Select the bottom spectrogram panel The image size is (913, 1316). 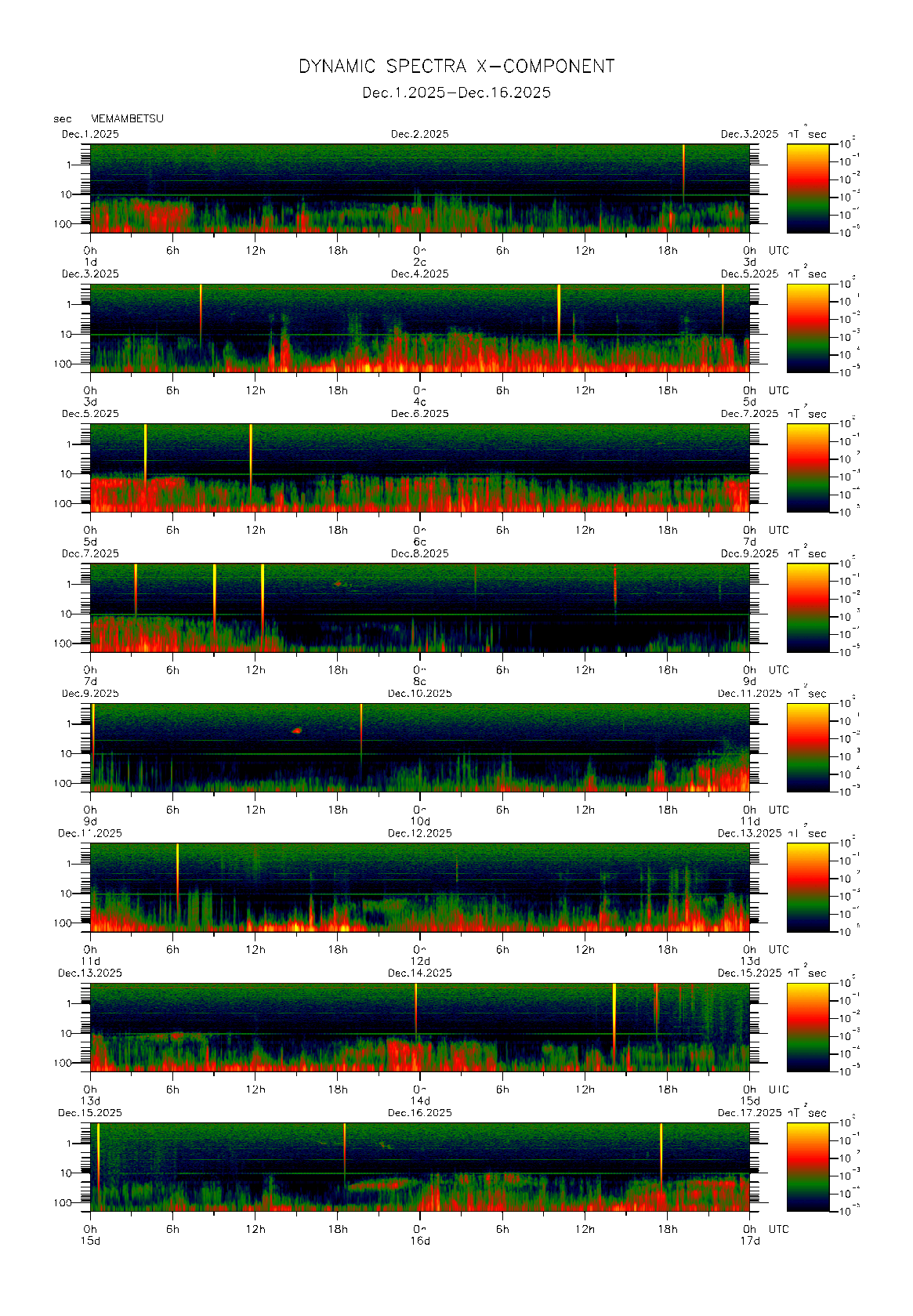coord(419,1167)
